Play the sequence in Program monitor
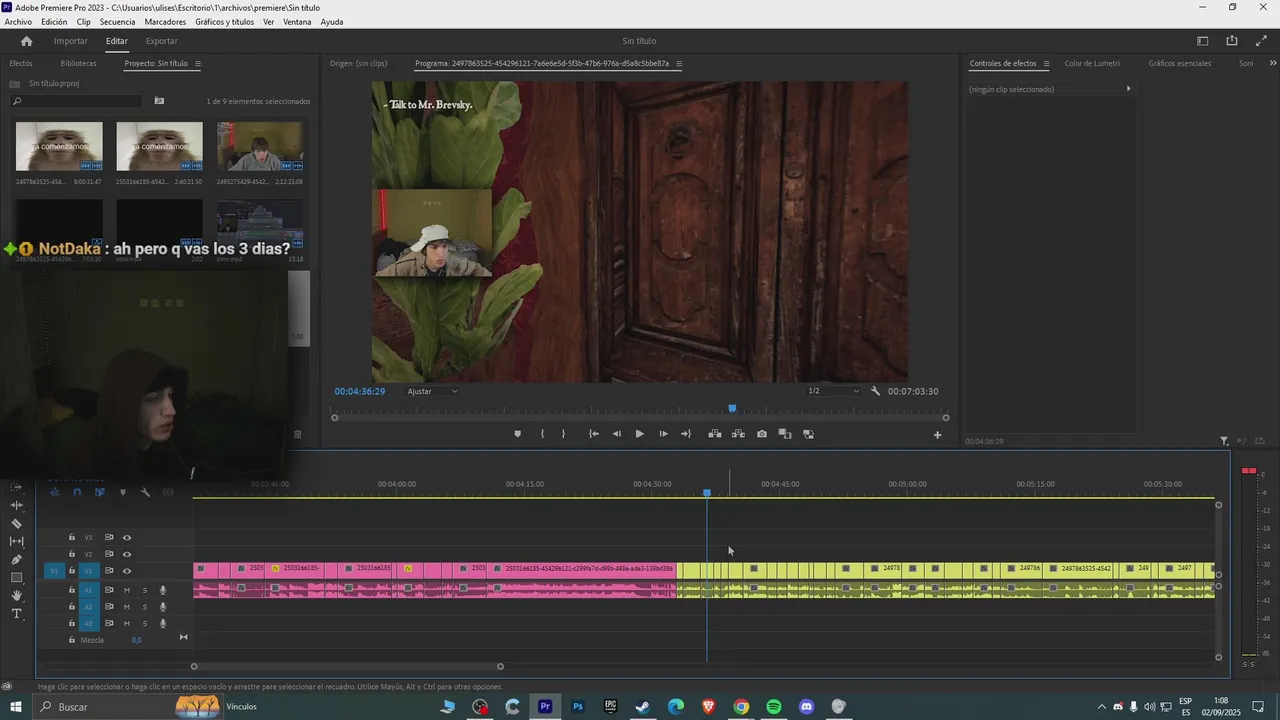The width and height of the screenshot is (1280, 720). coord(640,434)
